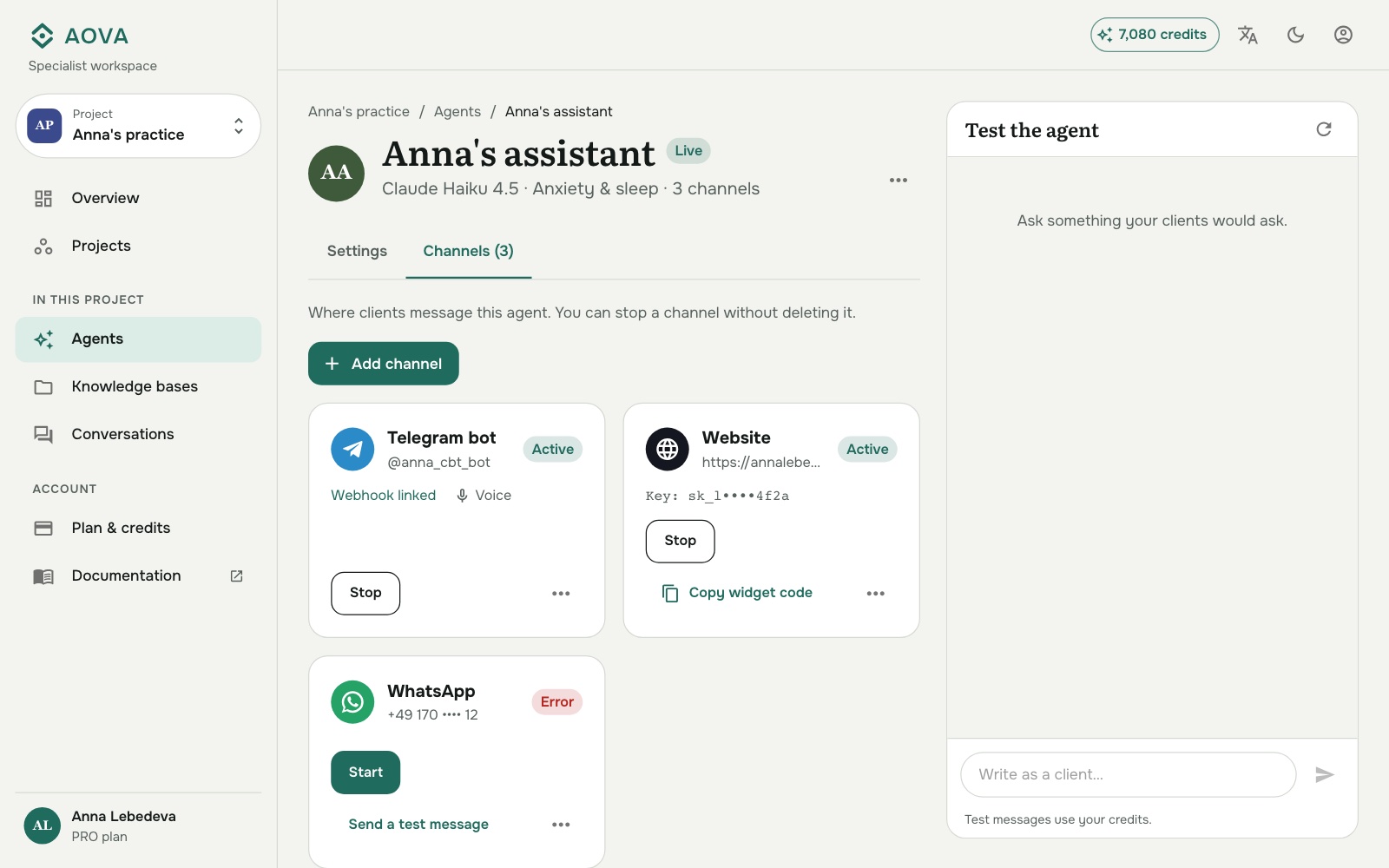Go to Anna's practice breadcrumb

pyautogui.click(x=359, y=112)
